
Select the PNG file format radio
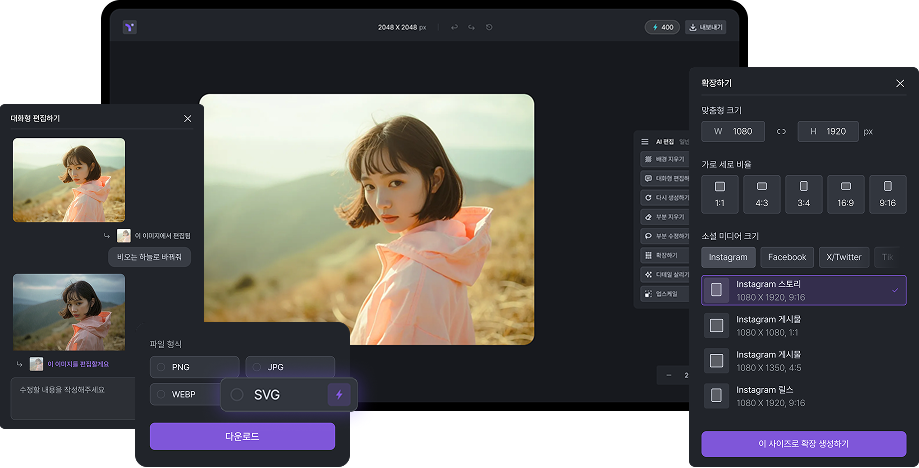coord(161,367)
